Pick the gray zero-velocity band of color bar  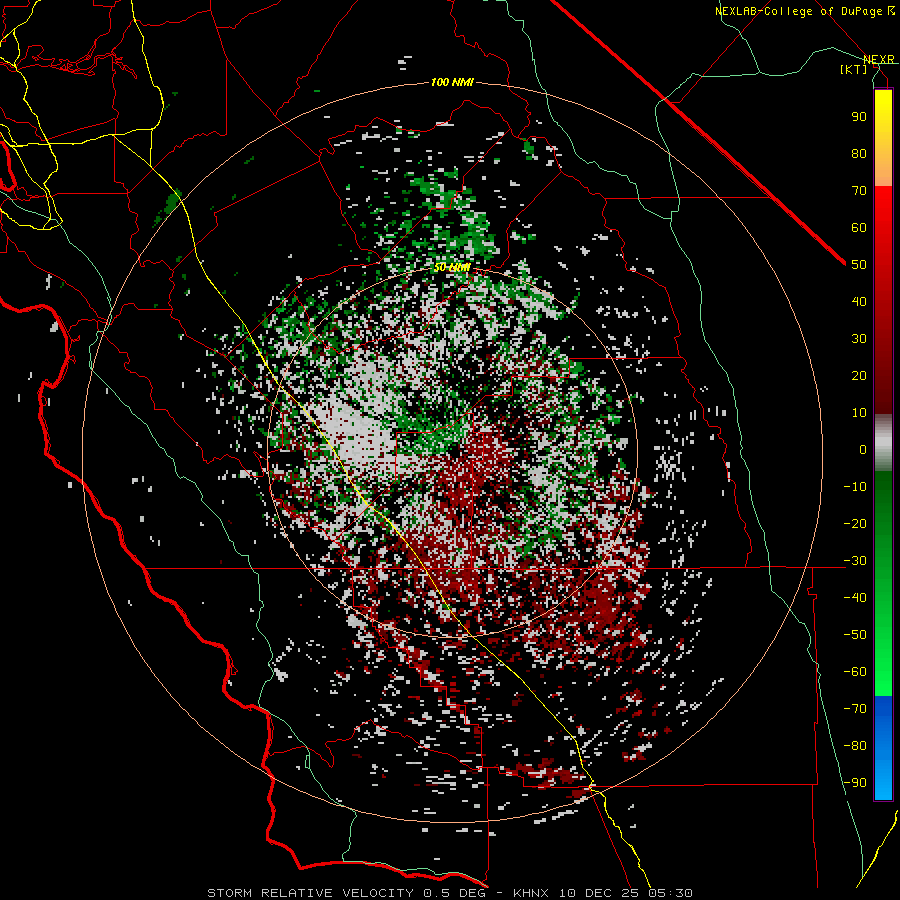coord(883,443)
